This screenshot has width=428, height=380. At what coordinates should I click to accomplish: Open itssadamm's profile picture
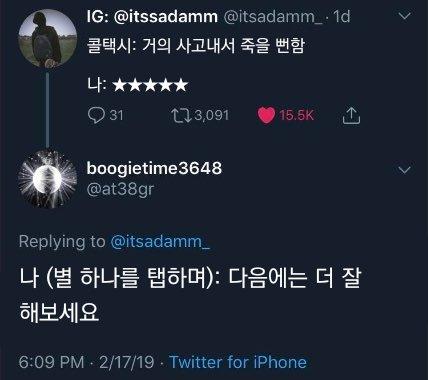pyautogui.click(x=48, y=38)
